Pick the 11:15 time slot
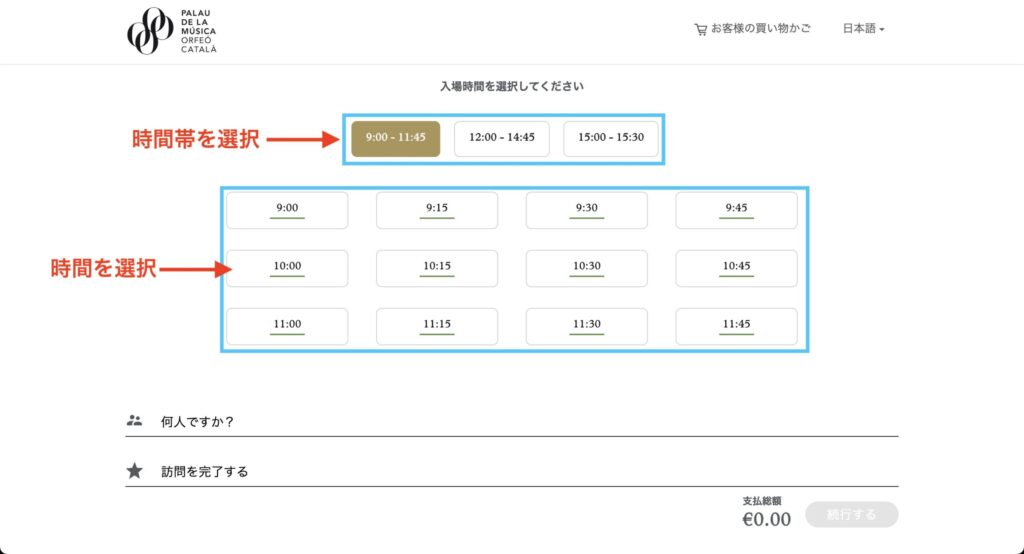Screen dimensions: 1024x554 point(437,326)
